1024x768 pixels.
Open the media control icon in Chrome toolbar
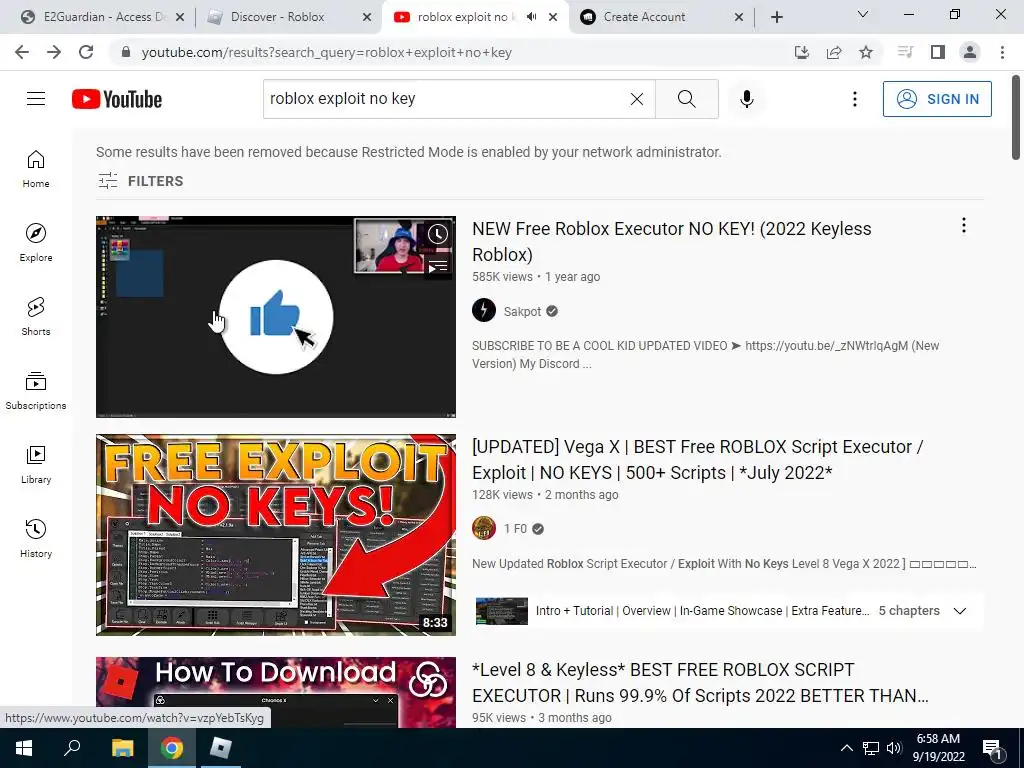pos(905,52)
